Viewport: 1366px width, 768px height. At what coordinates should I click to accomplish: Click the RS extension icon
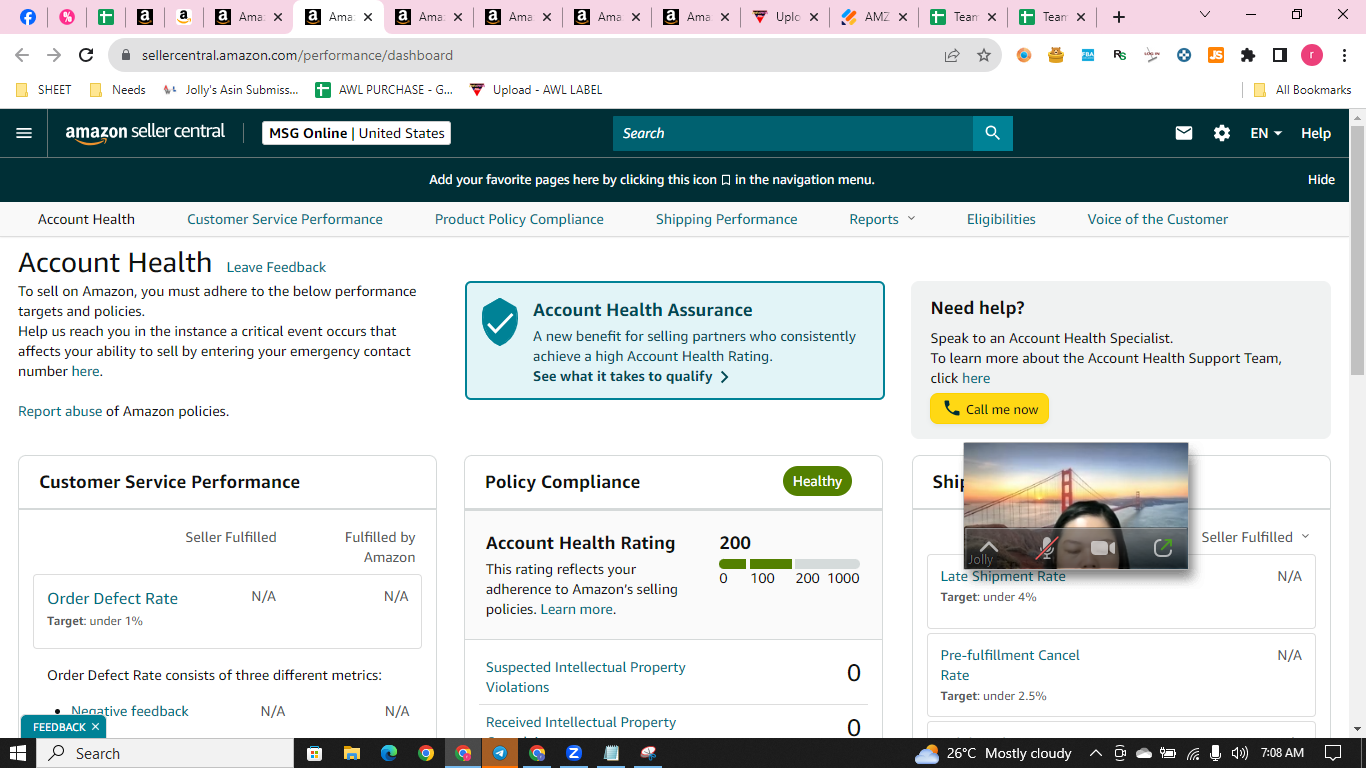(1120, 56)
